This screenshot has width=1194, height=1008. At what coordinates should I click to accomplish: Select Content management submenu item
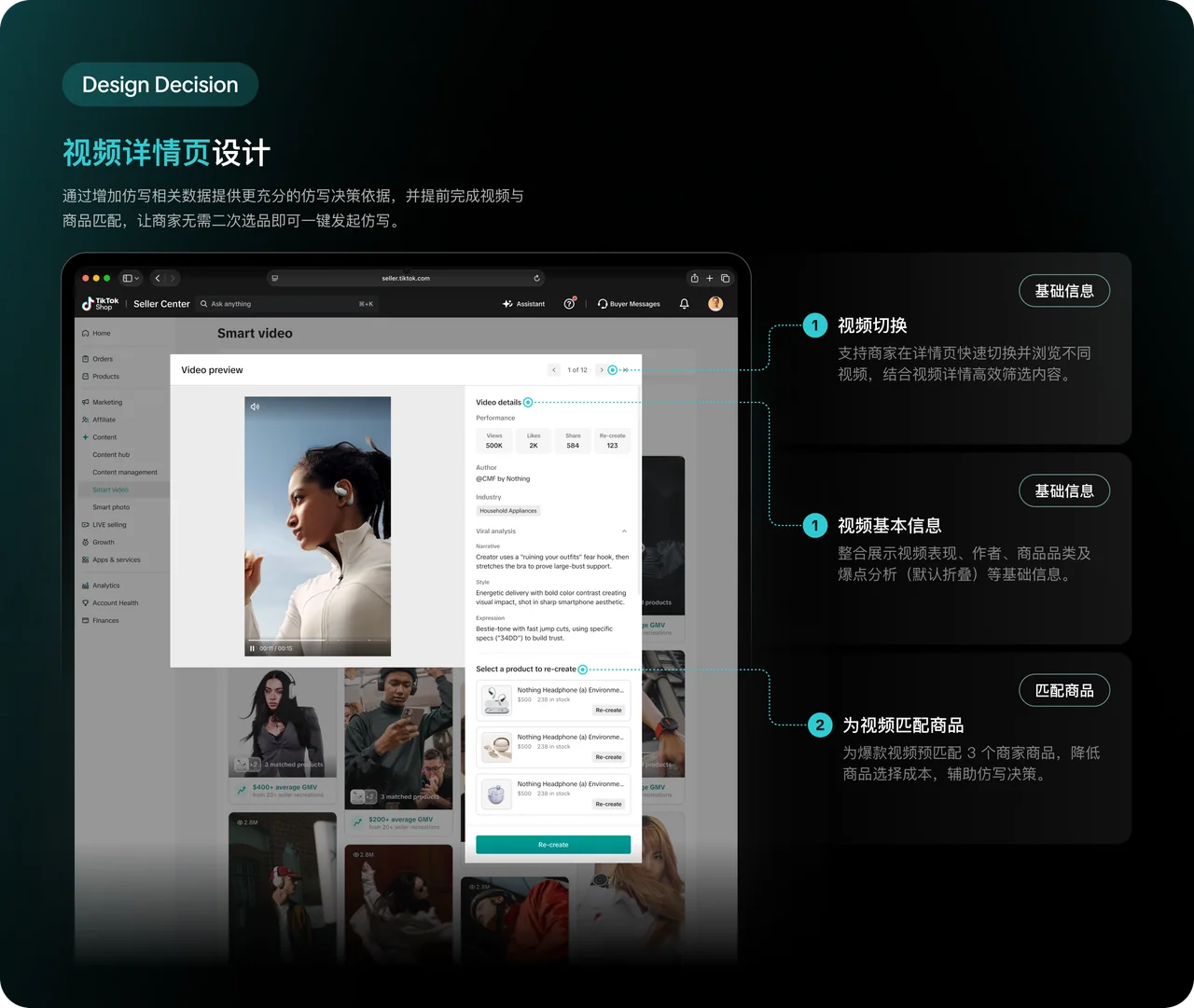[125, 473]
